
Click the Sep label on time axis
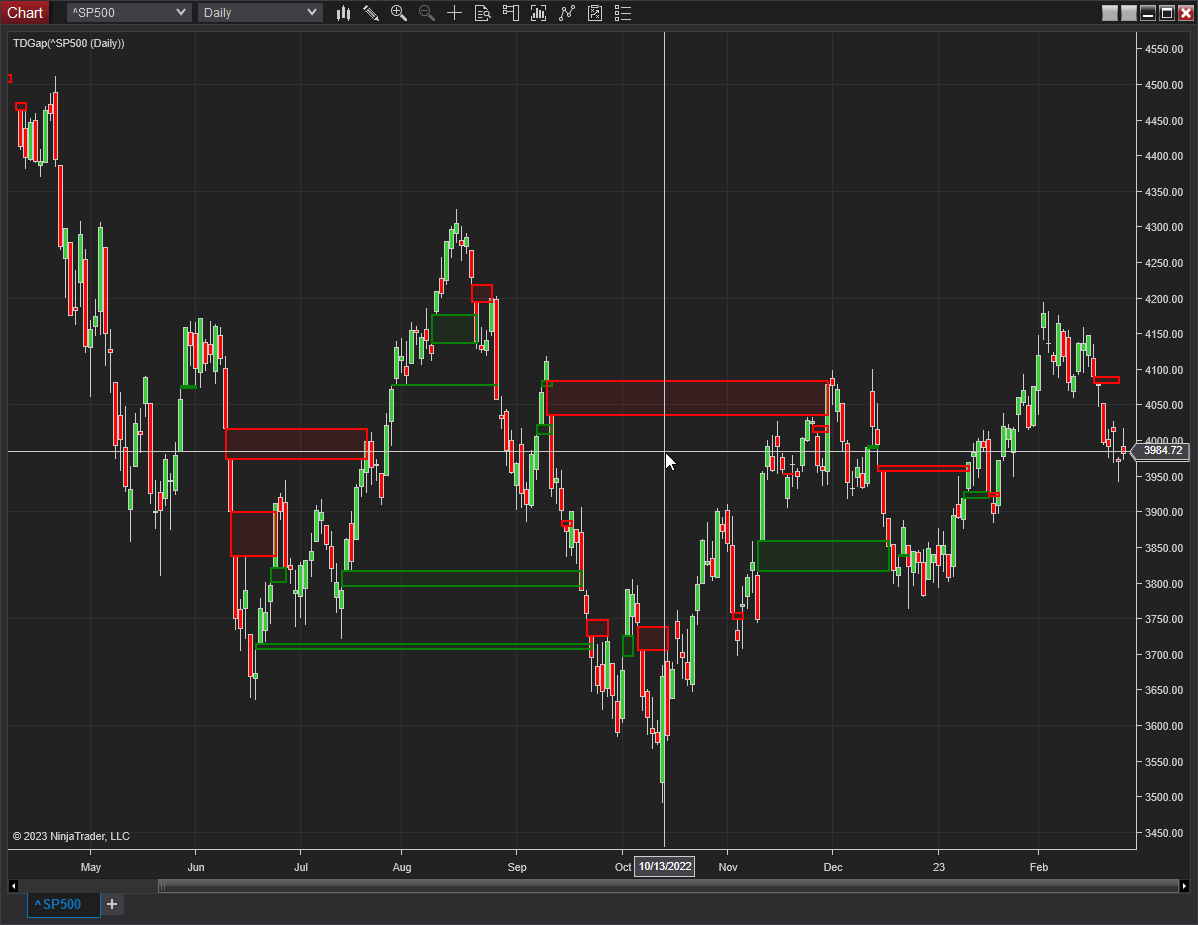click(x=517, y=867)
